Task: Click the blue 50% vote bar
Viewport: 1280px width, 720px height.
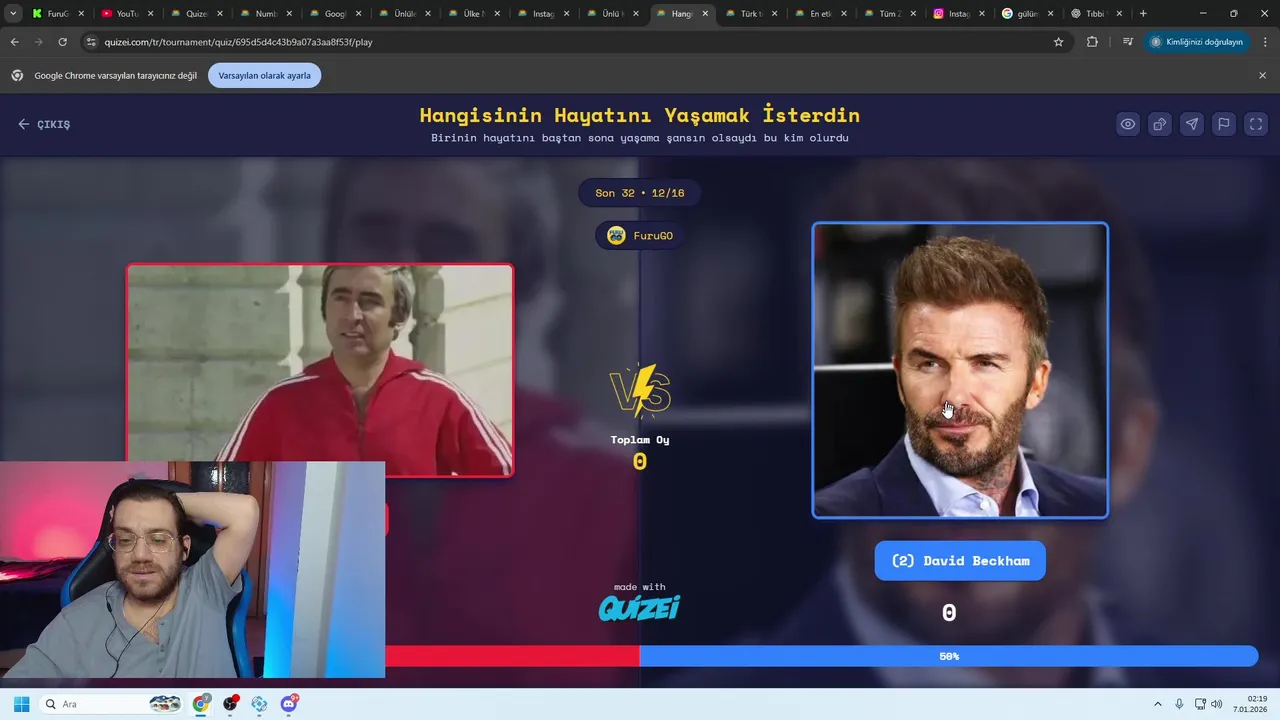Action: point(948,656)
